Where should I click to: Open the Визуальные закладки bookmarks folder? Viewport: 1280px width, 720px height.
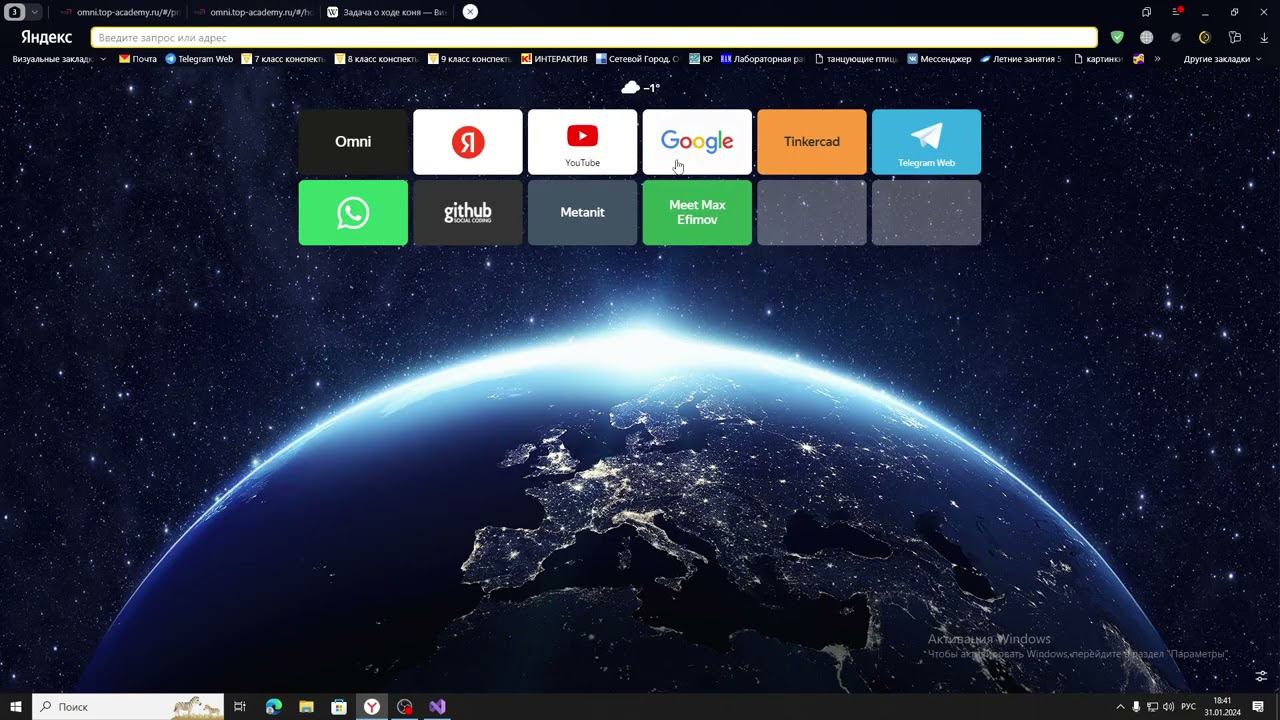[x=58, y=59]
